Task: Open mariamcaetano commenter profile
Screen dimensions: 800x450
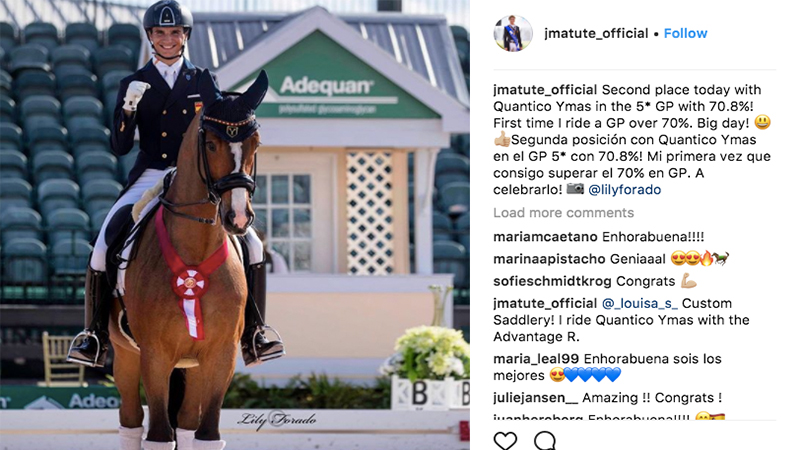Action: (545, 237)
